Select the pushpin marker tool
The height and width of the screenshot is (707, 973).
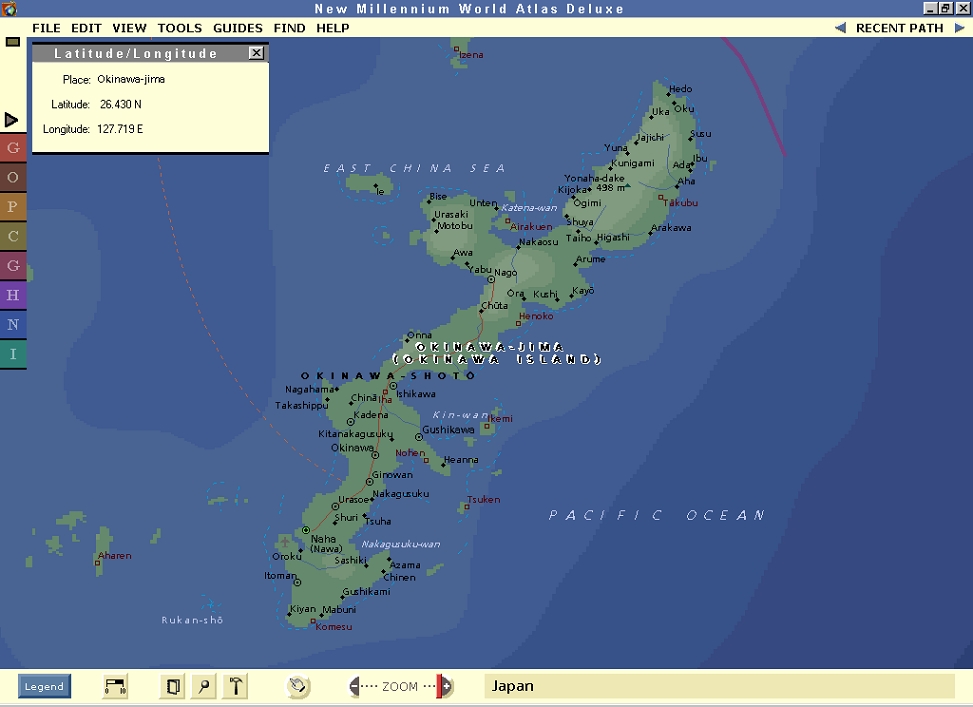click(204, 687)
